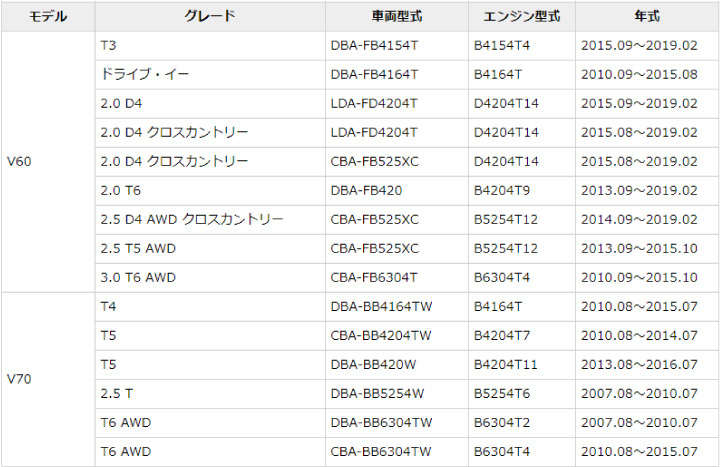The height and width of the screenshot is (467, 720).
Task: Click the グレード column header
Action: tap(210, 17)
